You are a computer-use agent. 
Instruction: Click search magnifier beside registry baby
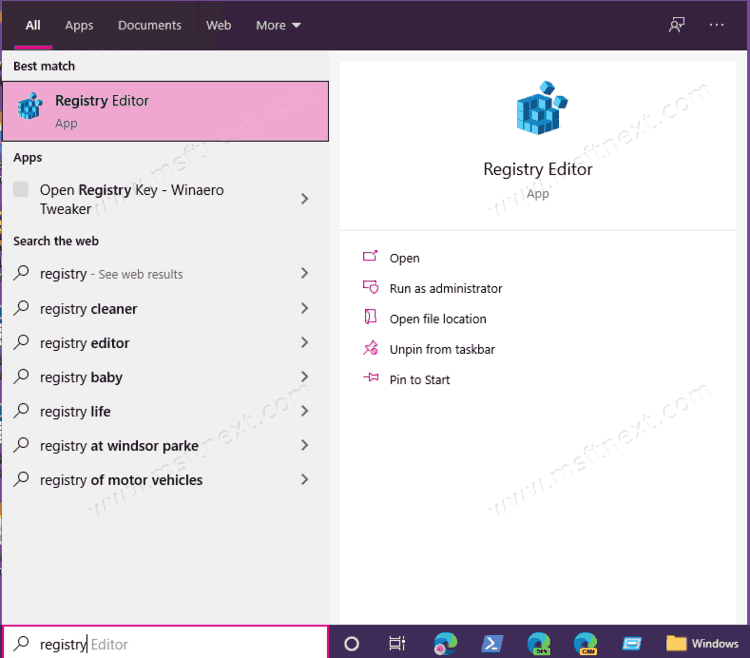coord(21,377)
